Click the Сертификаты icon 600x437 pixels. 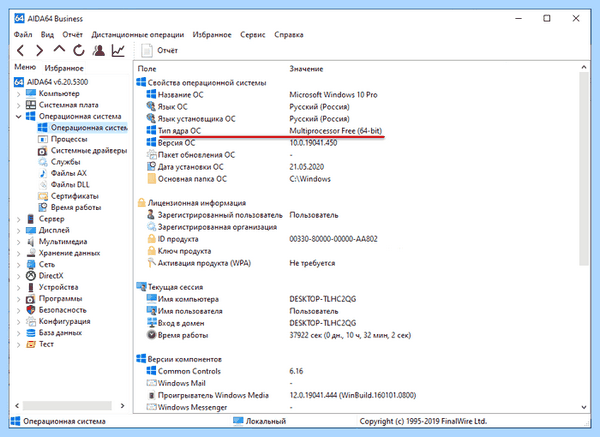click(x=42, y=196)
